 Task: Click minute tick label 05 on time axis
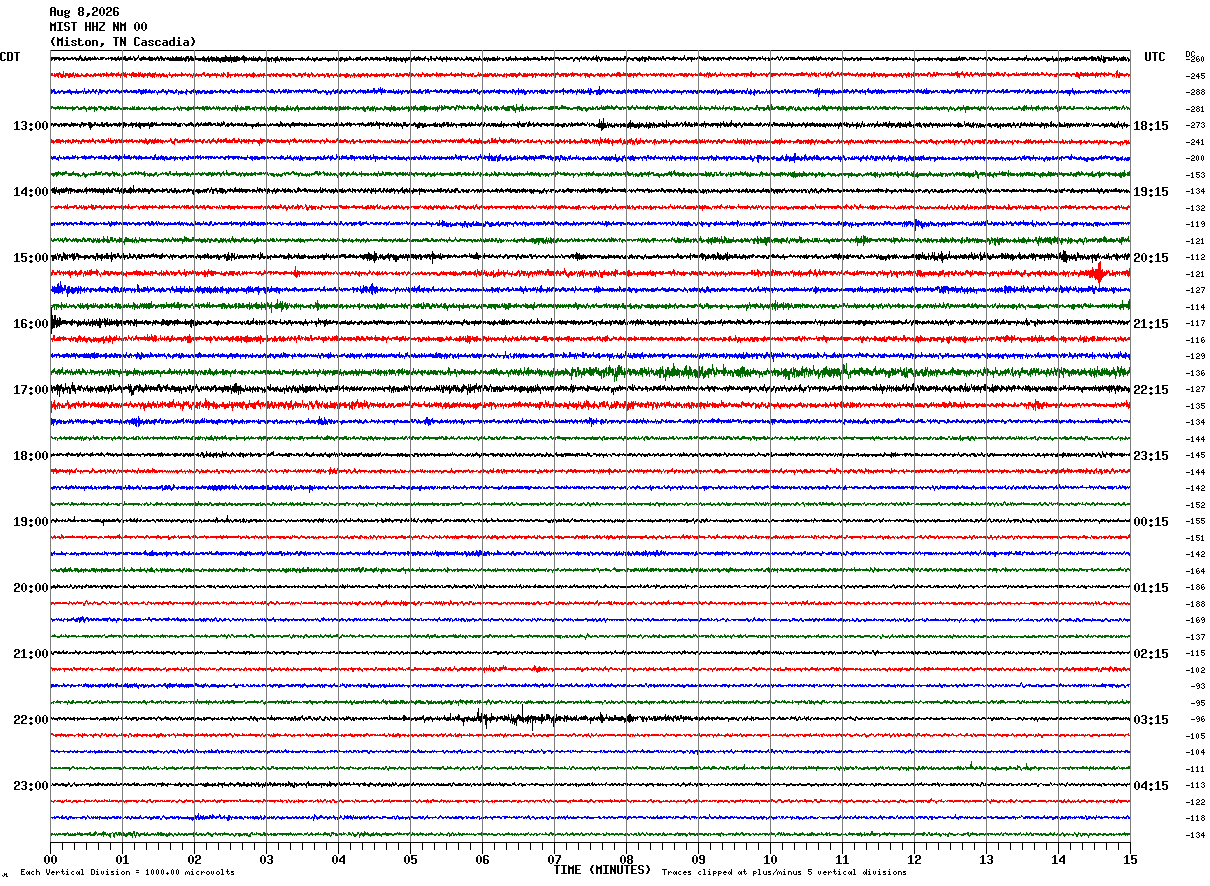[x=410, y=859]
